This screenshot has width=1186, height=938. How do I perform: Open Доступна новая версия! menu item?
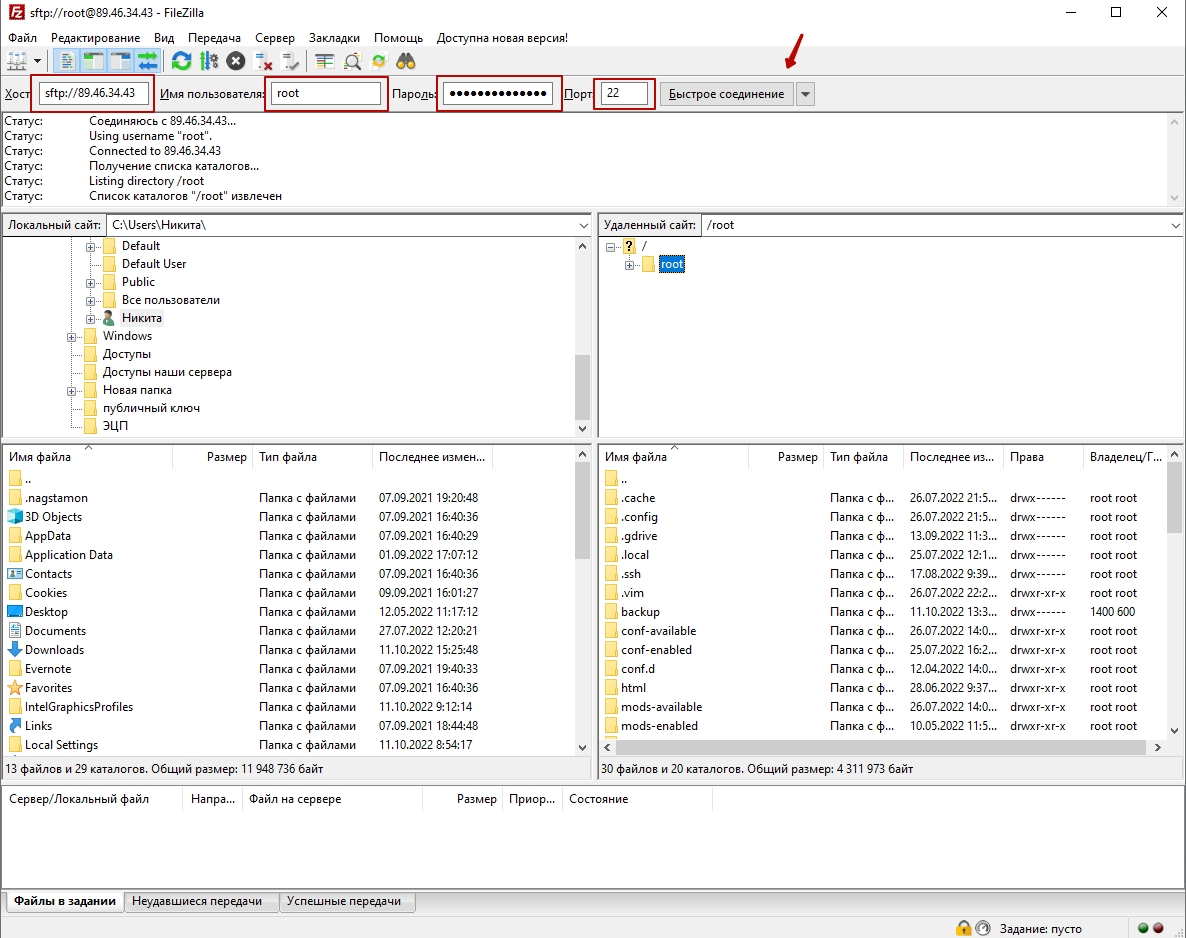(x=502, y=38)
